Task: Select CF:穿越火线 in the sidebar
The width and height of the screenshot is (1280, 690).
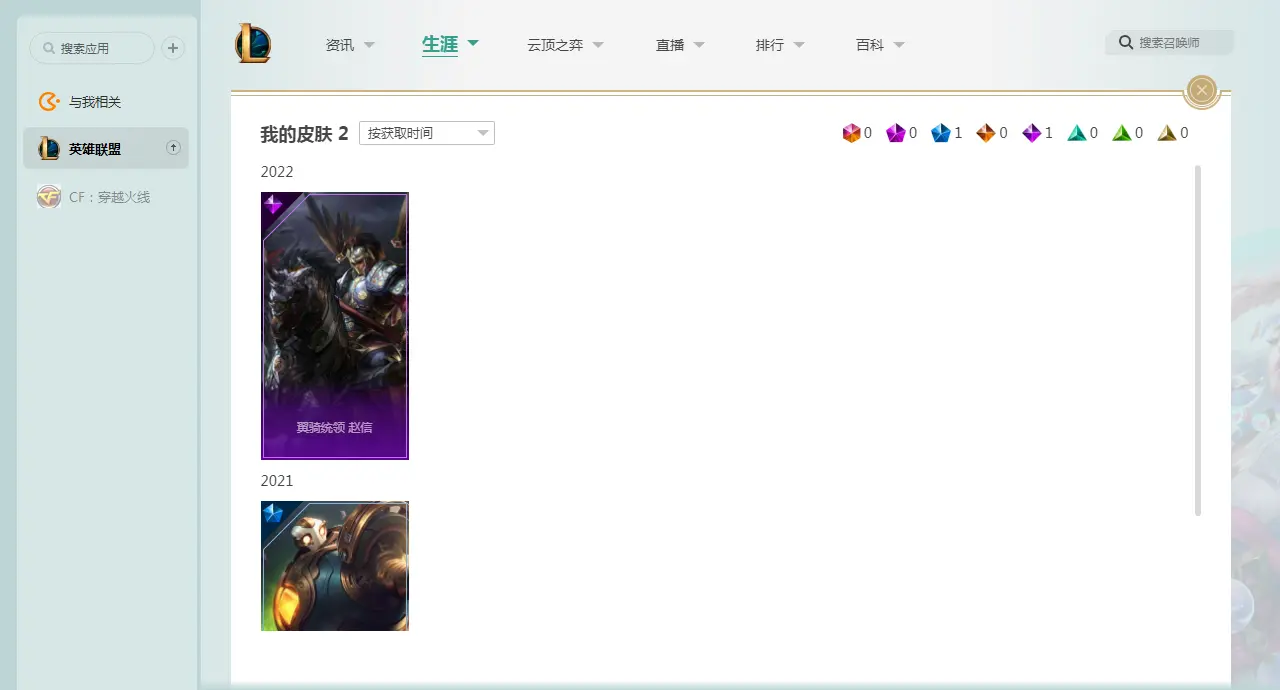Action: click(106, 197)
